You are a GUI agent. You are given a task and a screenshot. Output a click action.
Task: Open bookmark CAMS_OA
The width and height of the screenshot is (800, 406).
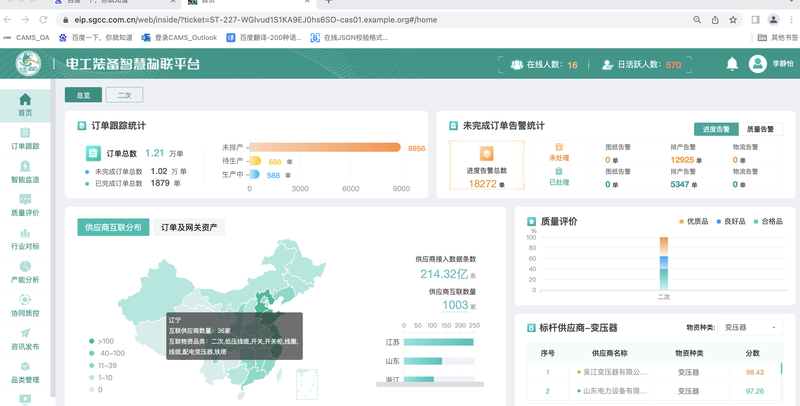(27, 38)
